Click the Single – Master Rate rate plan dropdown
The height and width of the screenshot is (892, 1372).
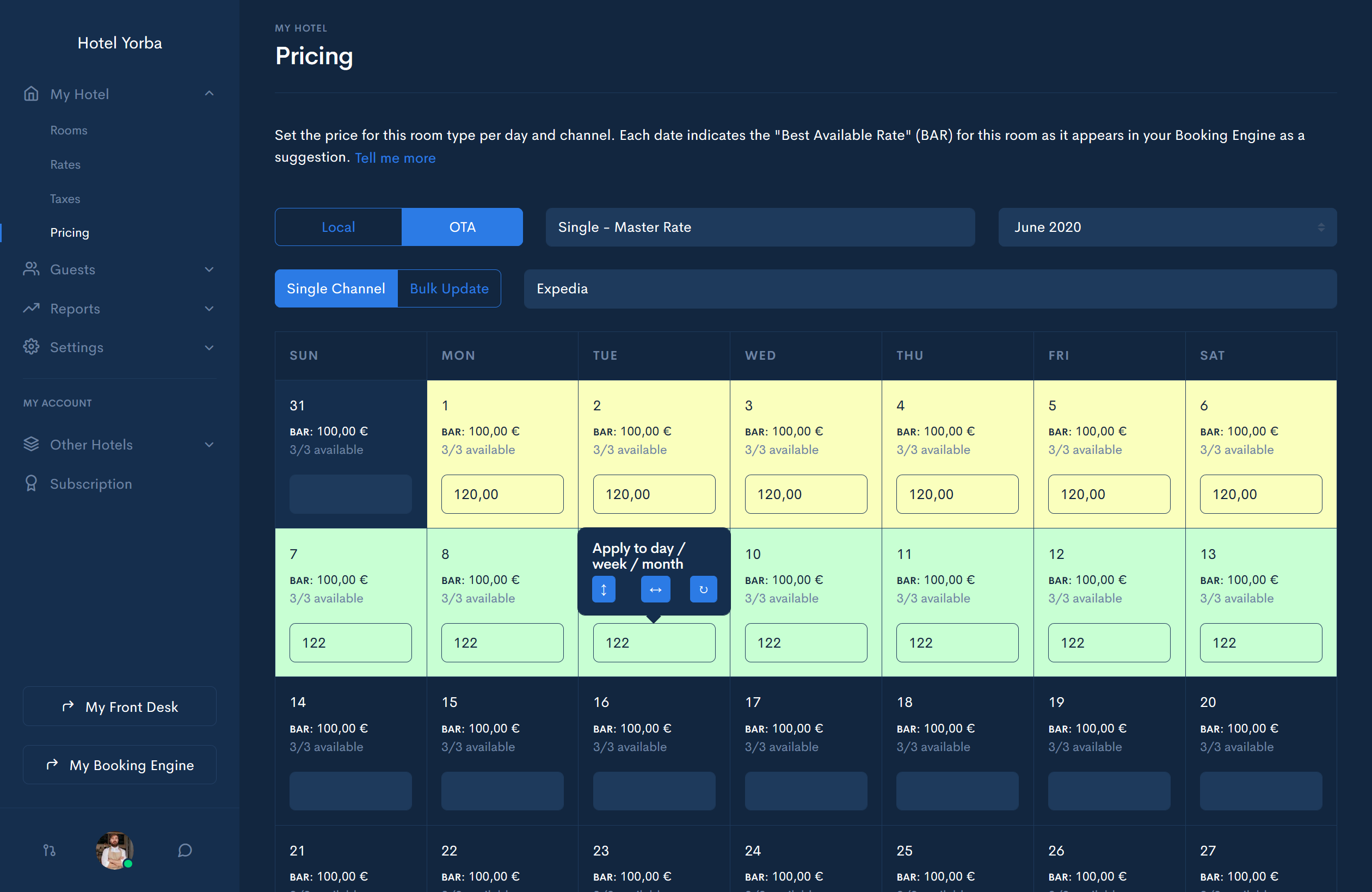[x=758, y=227]
